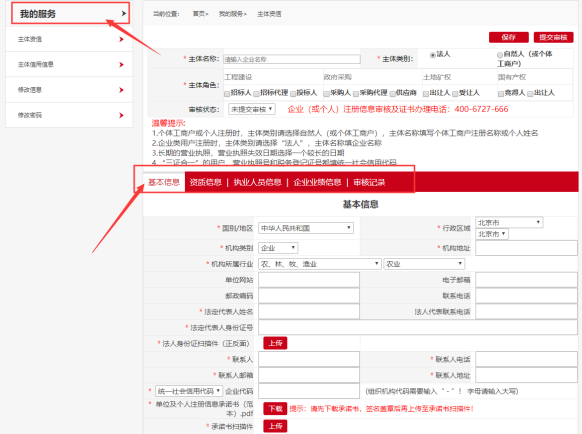Switch to the 执业人员信息 tab
582x434 pixels.
[x=257, y=182]
